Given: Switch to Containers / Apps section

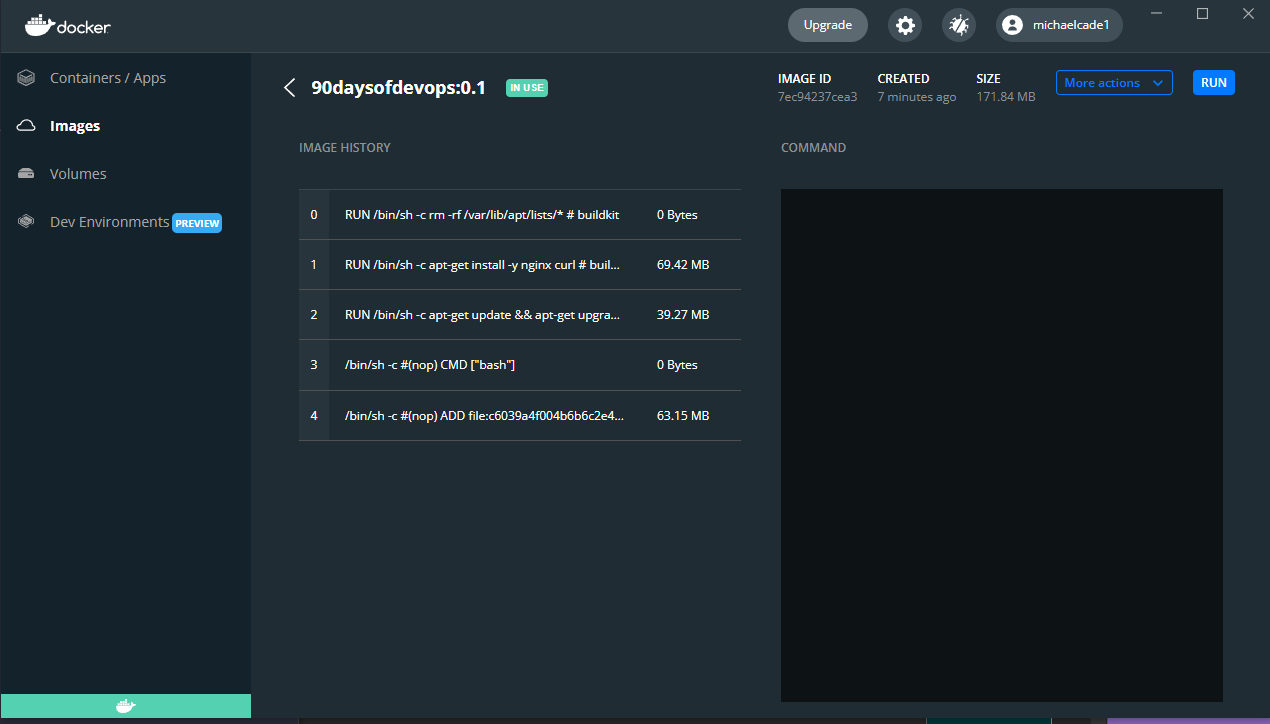Looking at the screenshot, I should click(108, 78).
